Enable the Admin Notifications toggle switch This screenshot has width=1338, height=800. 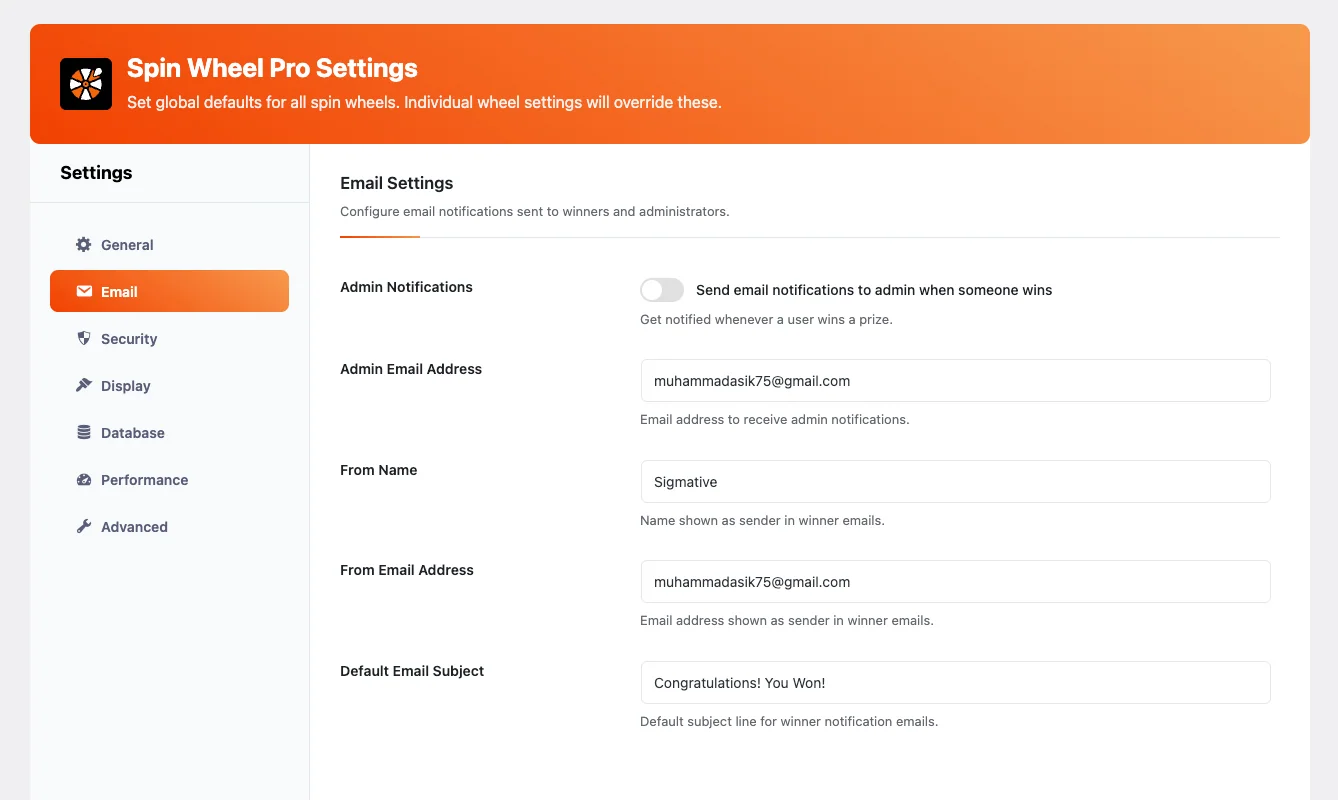(661, 289)
